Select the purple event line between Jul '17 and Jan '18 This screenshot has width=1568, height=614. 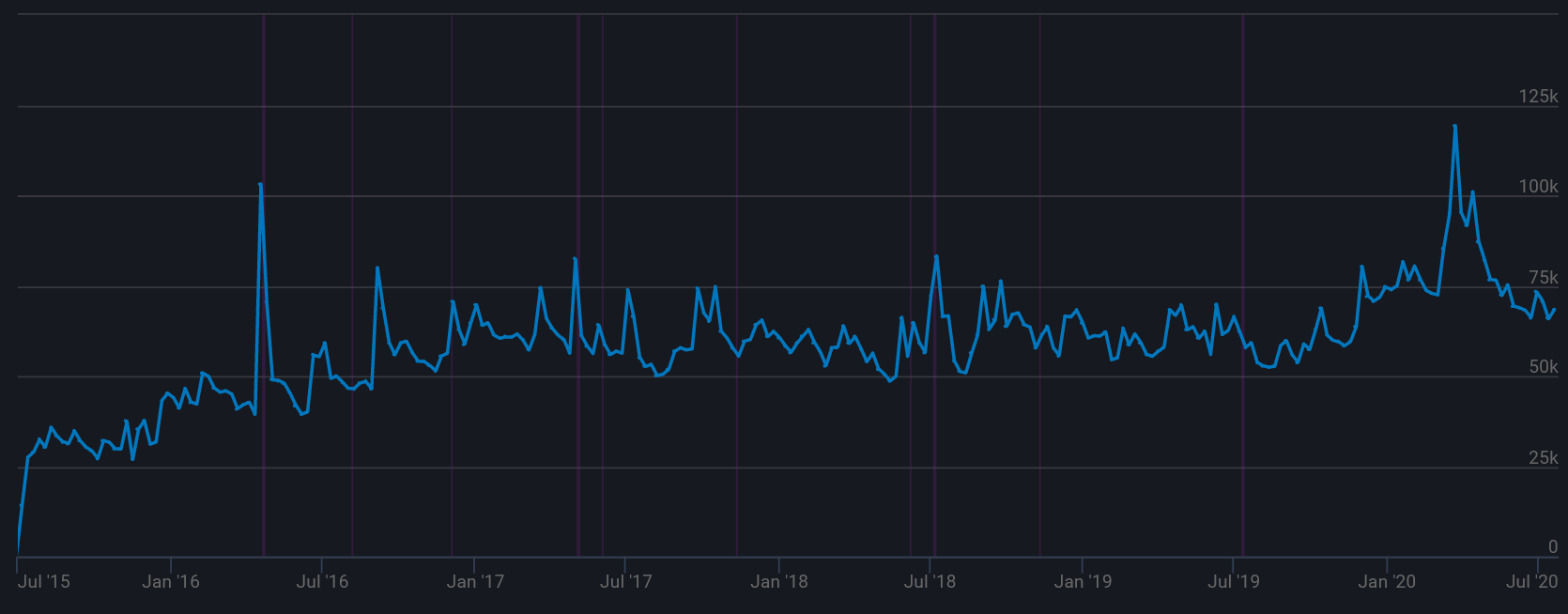click(737, 282)
